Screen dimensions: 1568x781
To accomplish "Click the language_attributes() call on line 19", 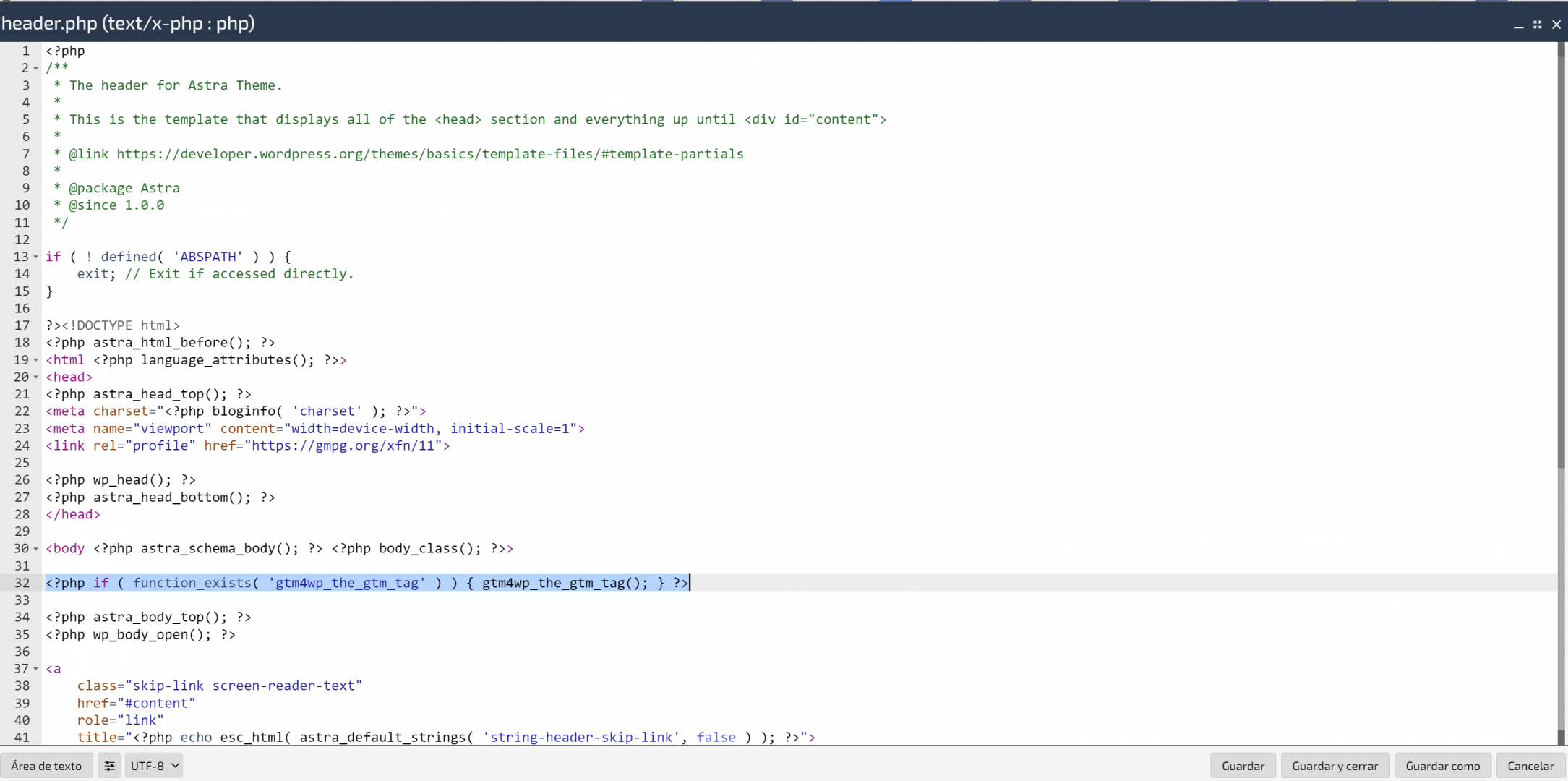I will (x=228, y=360).
